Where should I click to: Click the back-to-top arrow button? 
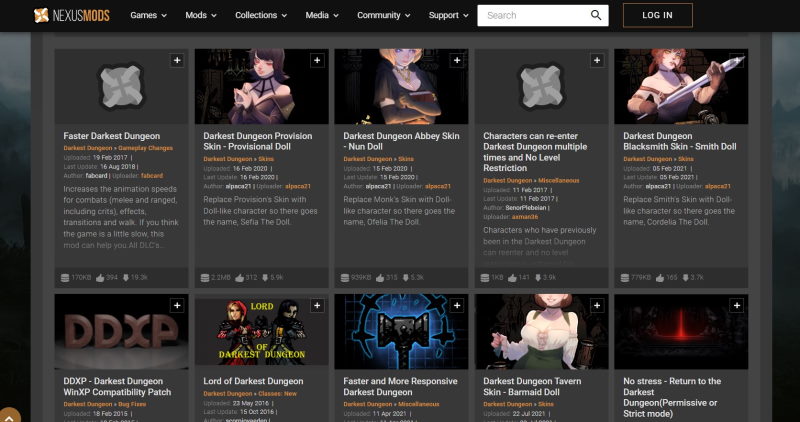[9, 416]
